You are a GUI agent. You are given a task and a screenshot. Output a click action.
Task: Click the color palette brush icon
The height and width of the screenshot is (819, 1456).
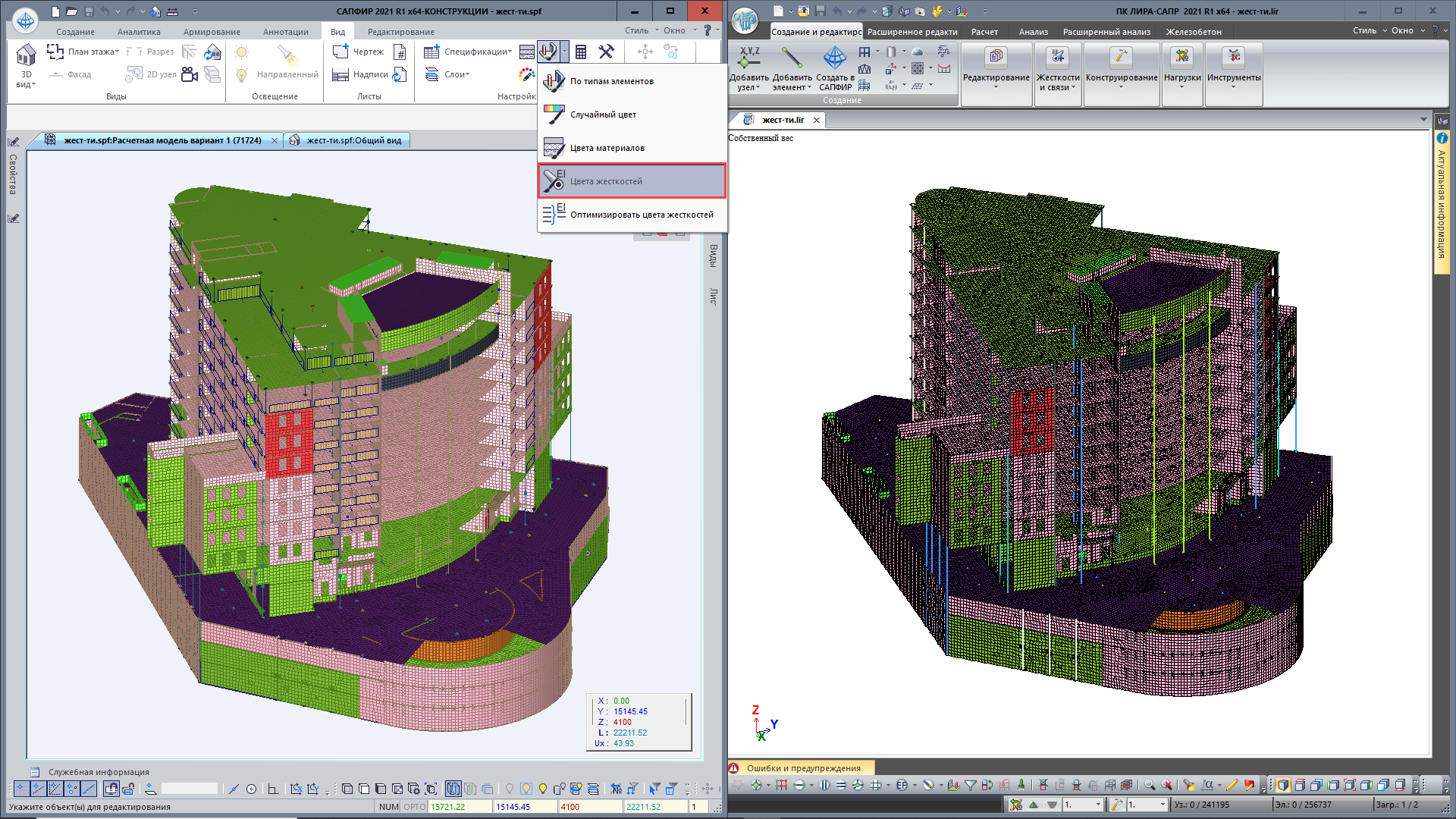526,74
